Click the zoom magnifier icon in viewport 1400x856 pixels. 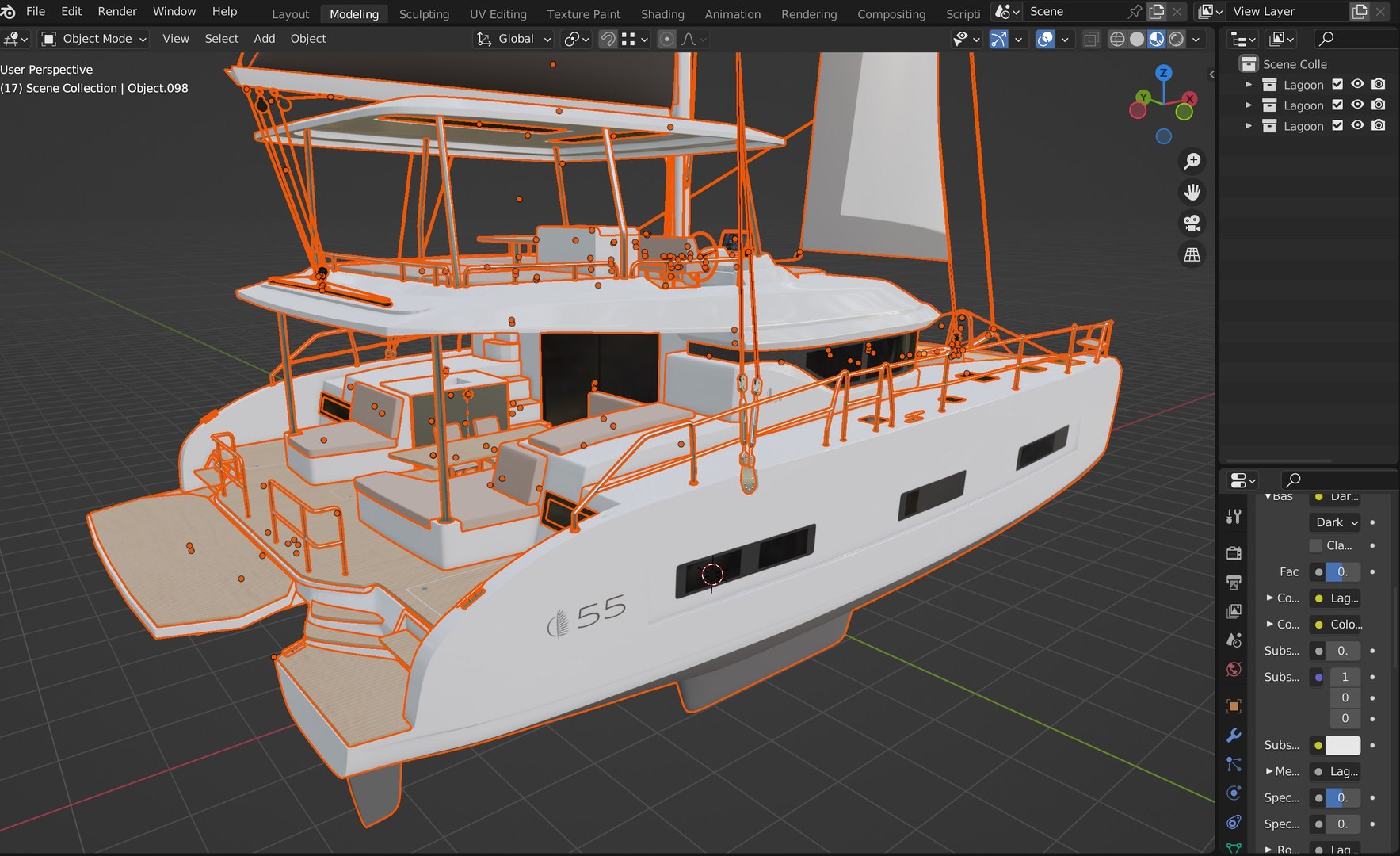(1192, 161)
